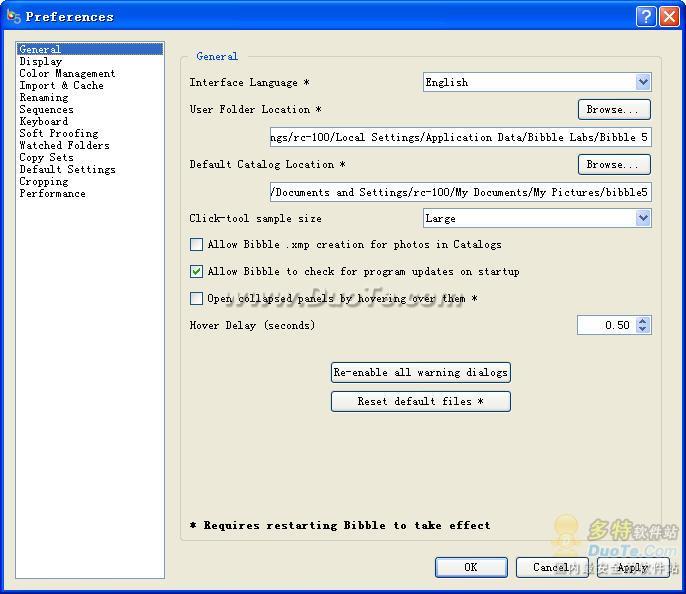
Task: Decrease Hover Delay with down arrow
Action: point(642,329)
